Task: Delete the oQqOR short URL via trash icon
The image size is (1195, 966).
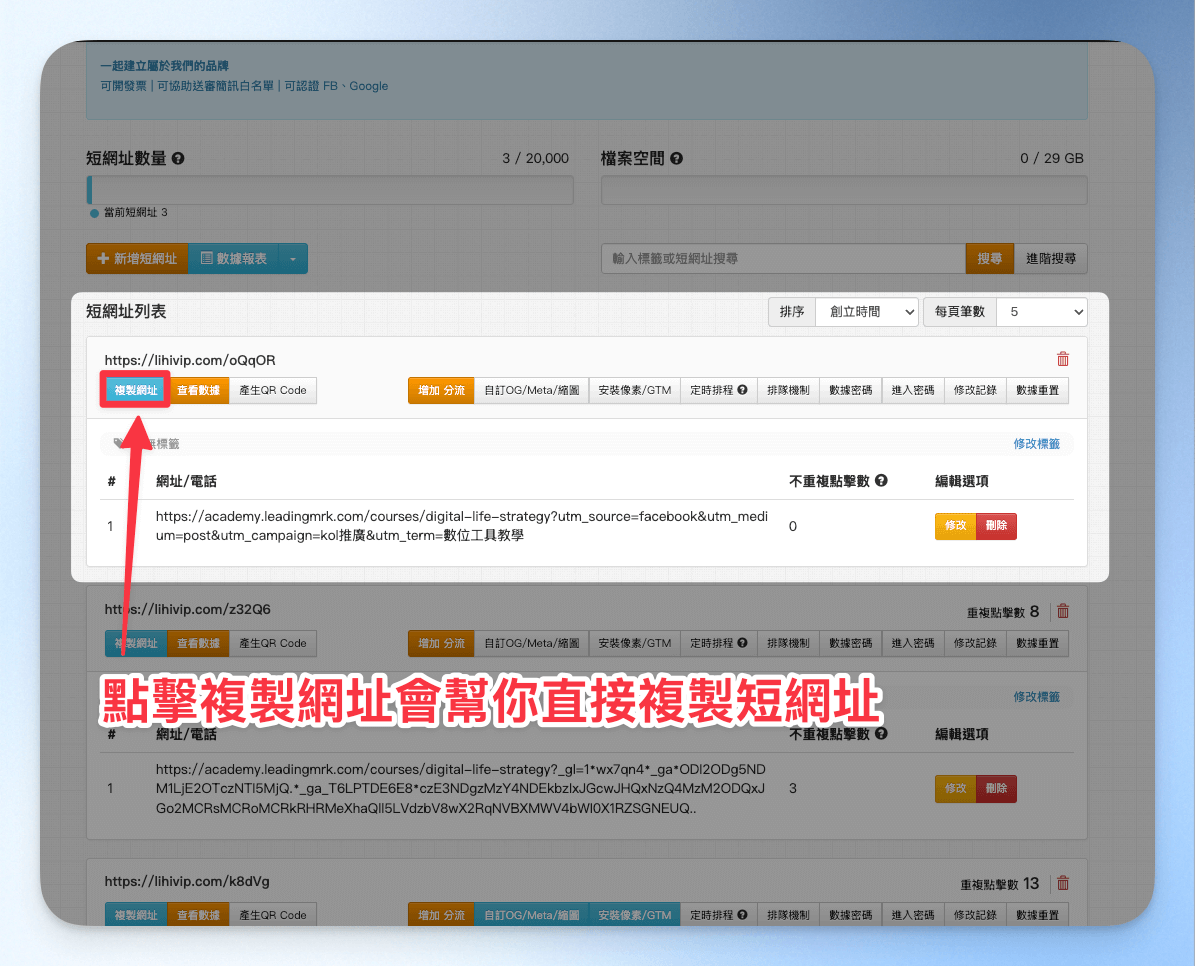Action: [1062, 359]
